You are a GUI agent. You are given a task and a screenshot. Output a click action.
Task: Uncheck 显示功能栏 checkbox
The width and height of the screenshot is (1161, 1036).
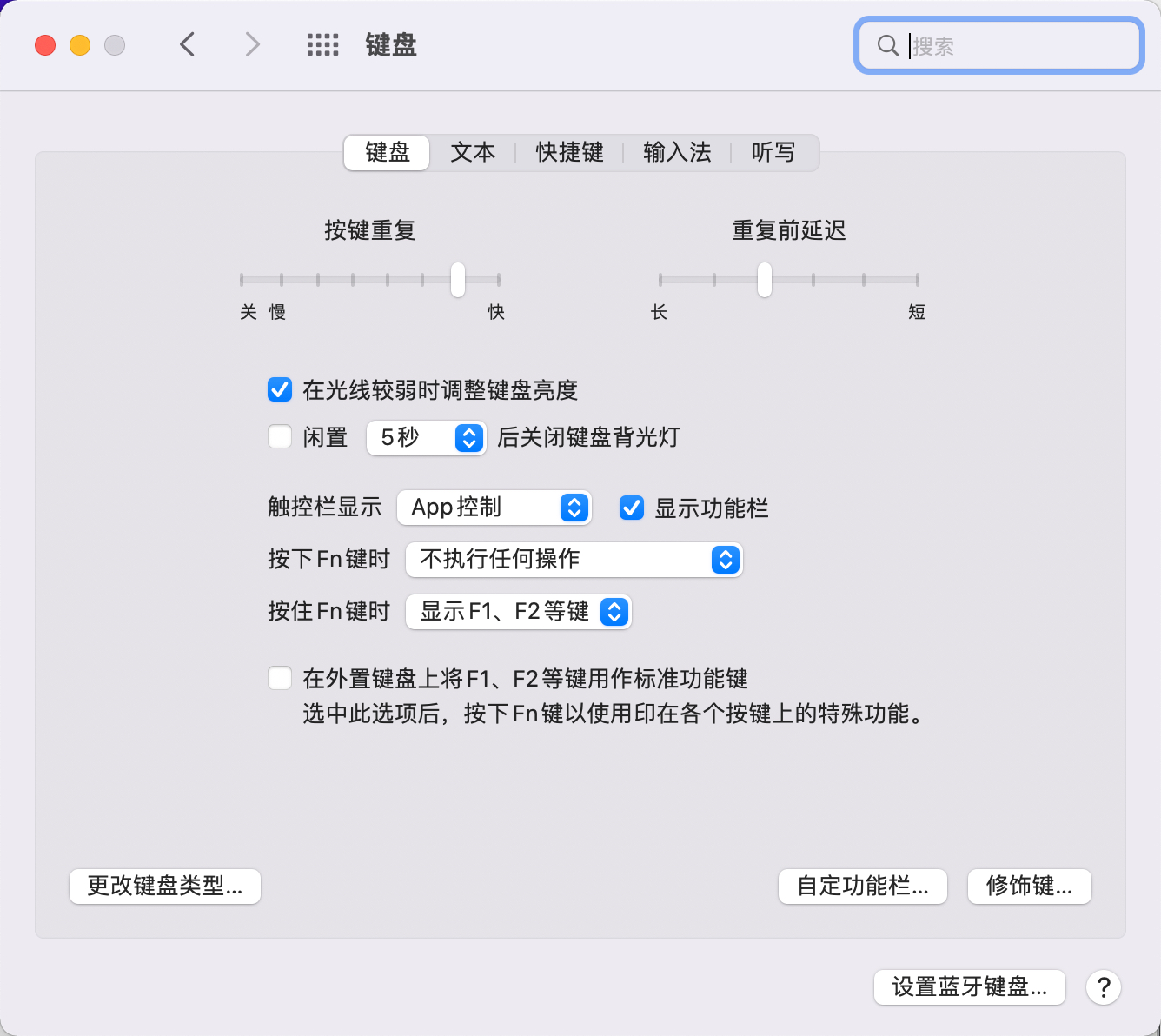tap(632, 508)
